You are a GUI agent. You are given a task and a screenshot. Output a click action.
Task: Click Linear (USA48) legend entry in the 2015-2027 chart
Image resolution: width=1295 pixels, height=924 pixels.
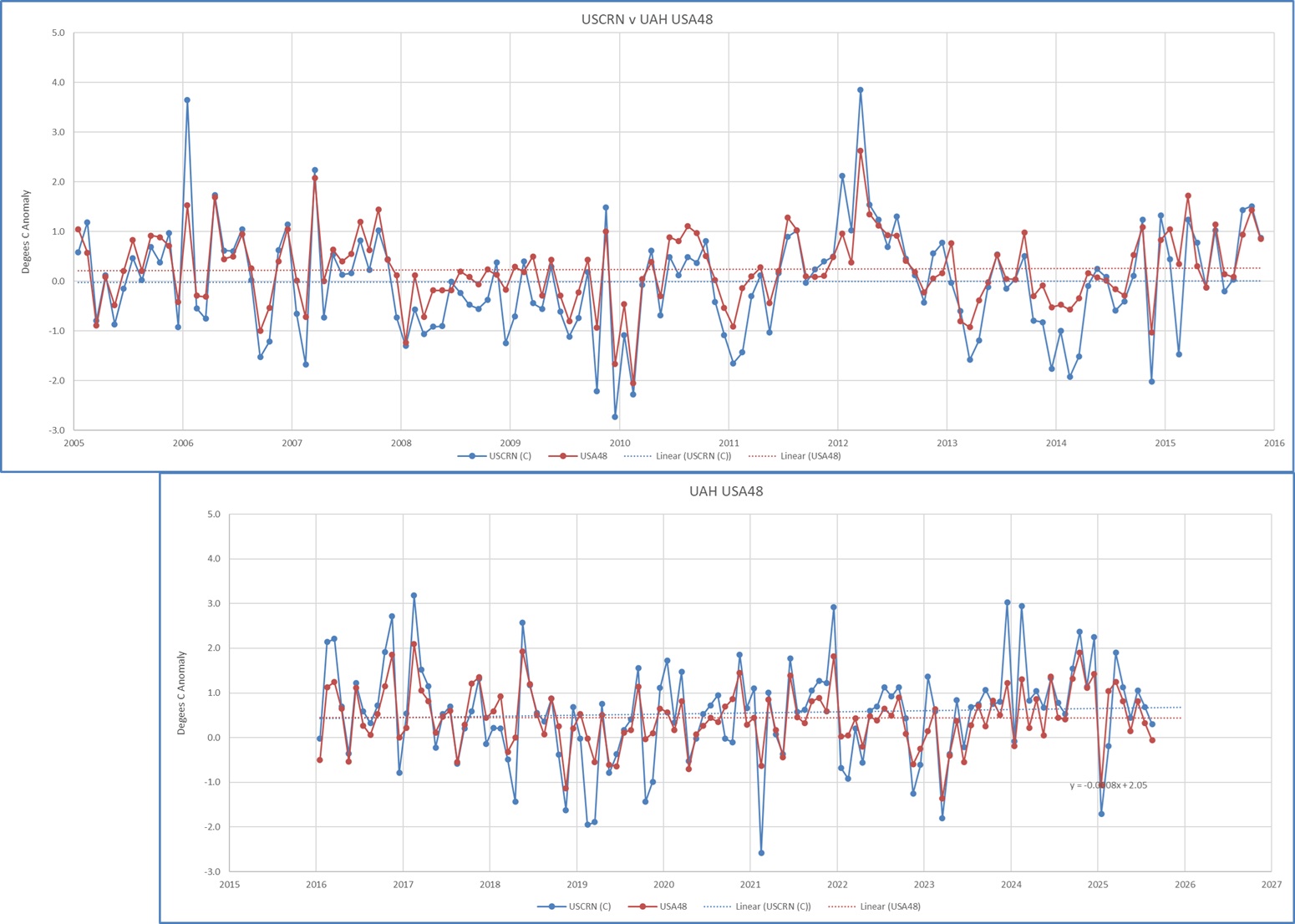[x=874, y=906]
